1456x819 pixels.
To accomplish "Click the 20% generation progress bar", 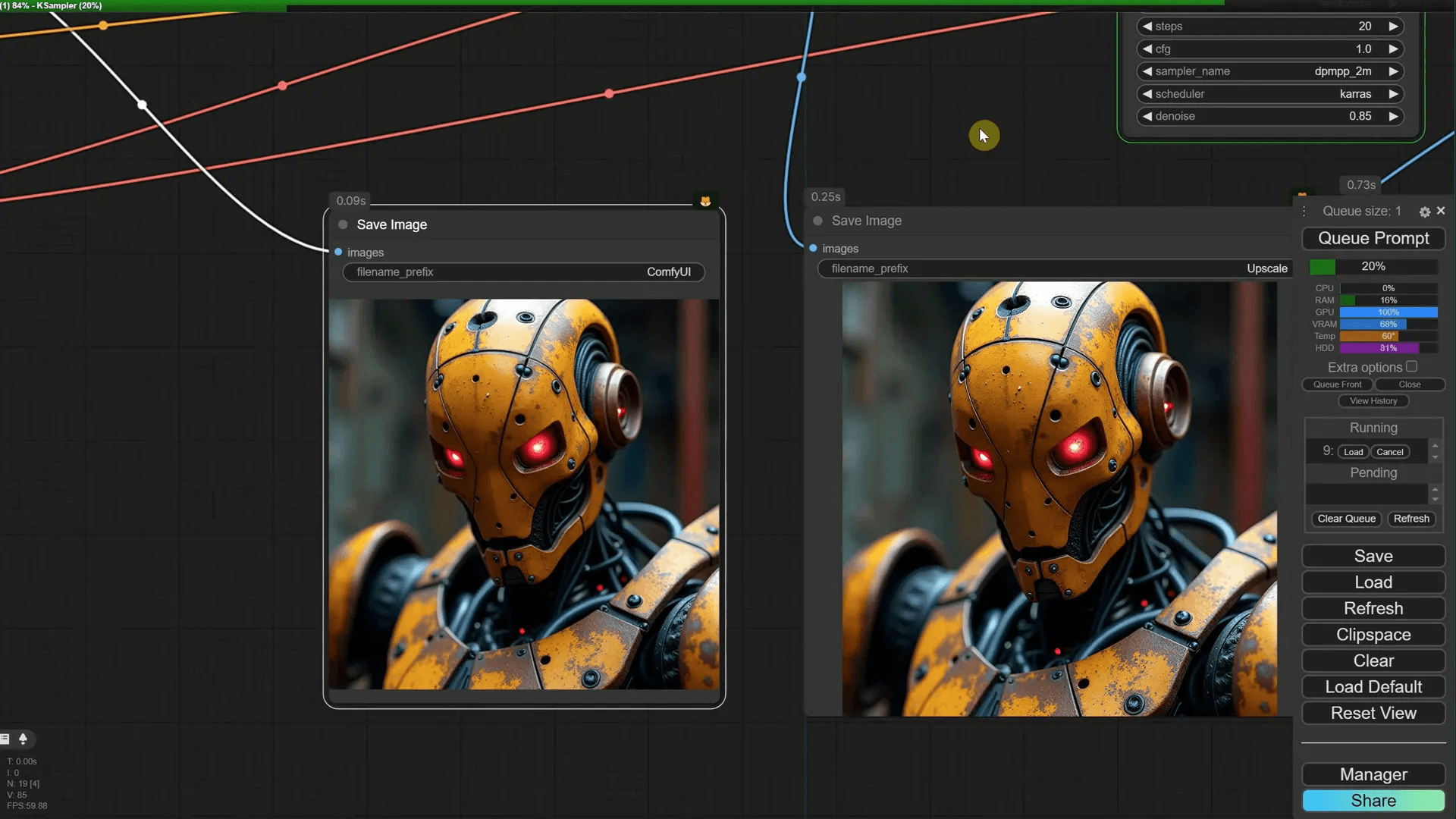I will 1373,266.
